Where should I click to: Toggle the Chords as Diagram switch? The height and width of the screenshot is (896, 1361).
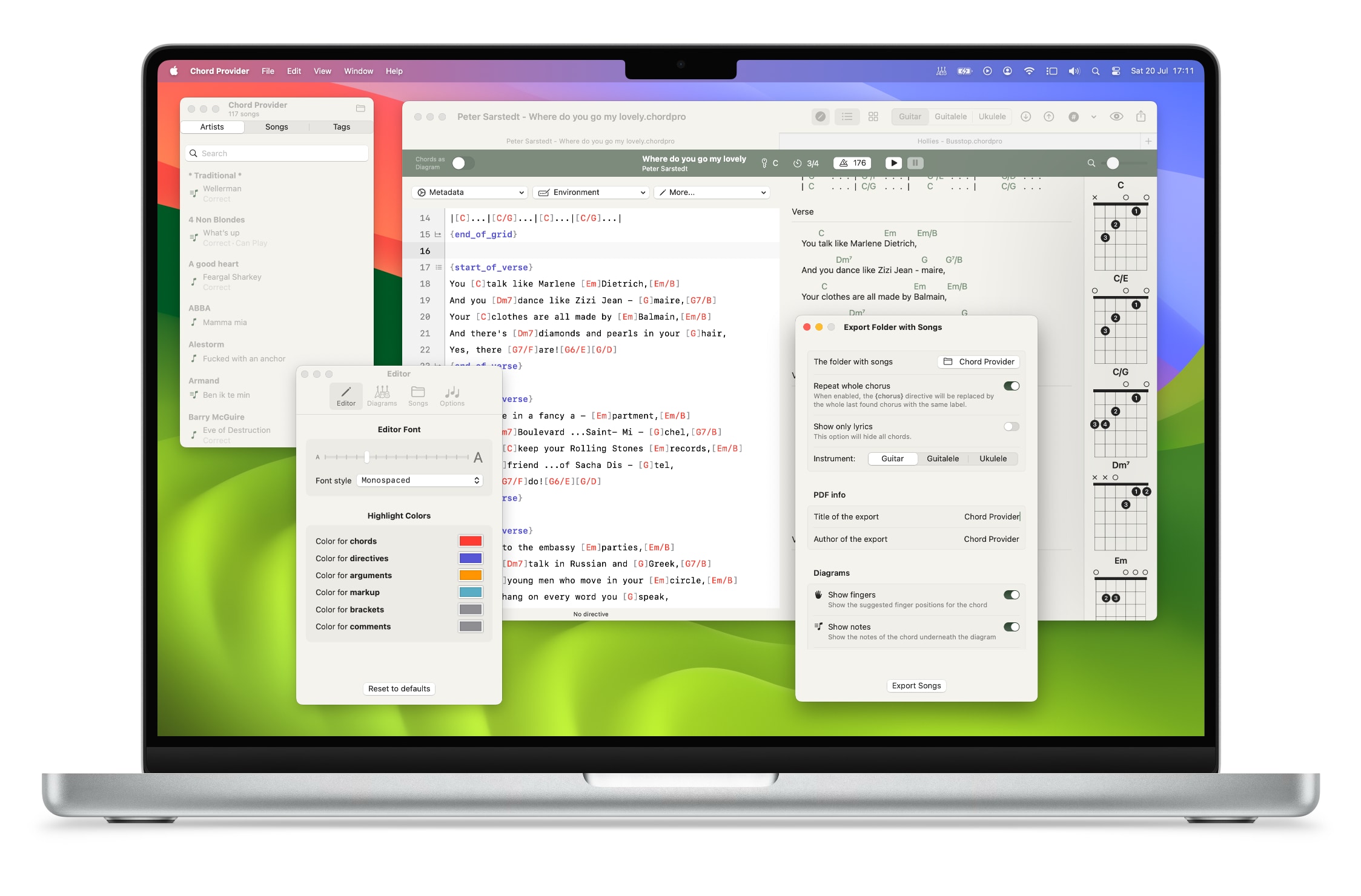pyautogui.click(x=463, y=163)
